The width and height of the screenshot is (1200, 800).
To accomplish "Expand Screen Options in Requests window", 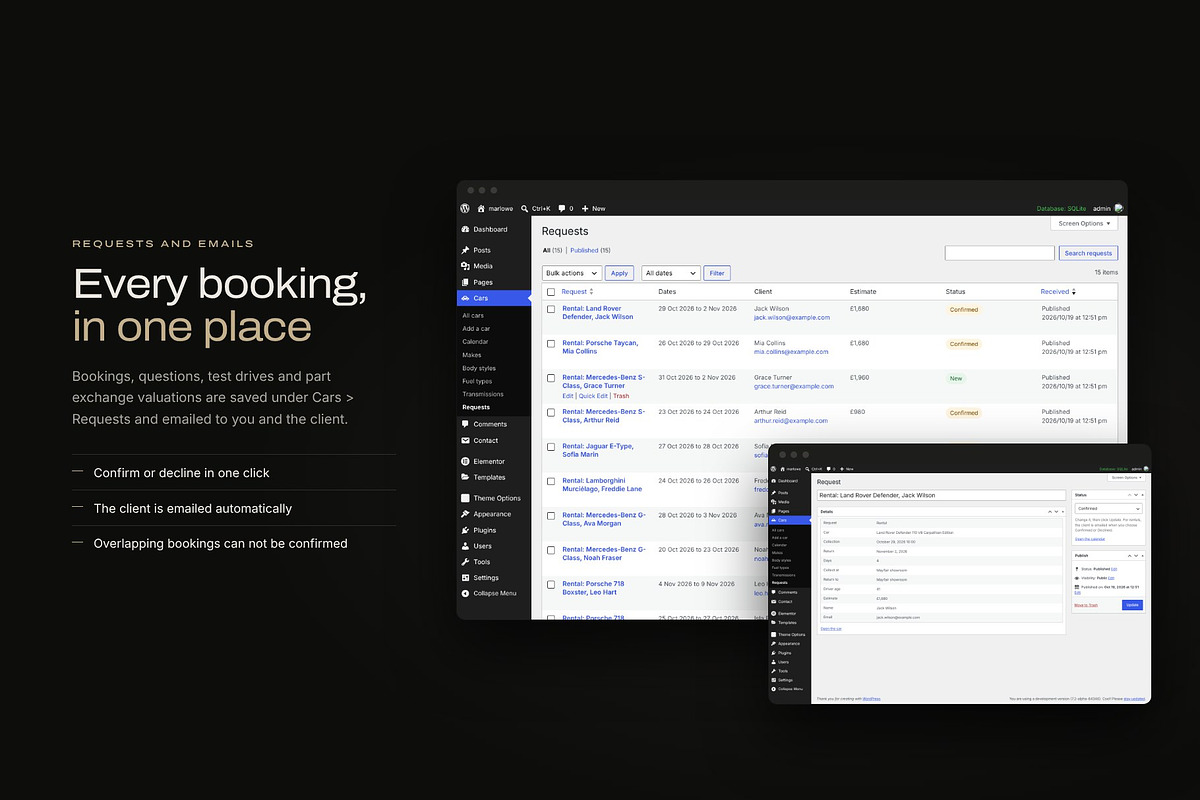I will [1084, 224].
